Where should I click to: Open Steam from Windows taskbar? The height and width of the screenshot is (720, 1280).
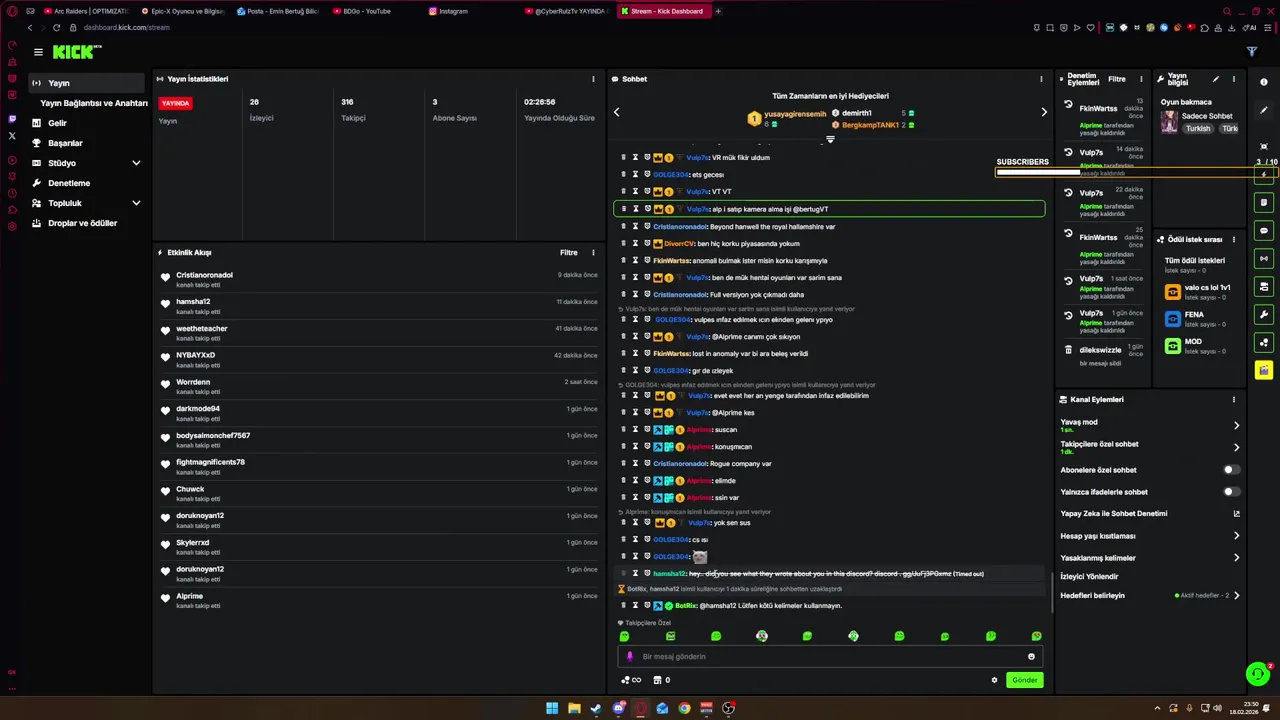pos(596,708)
